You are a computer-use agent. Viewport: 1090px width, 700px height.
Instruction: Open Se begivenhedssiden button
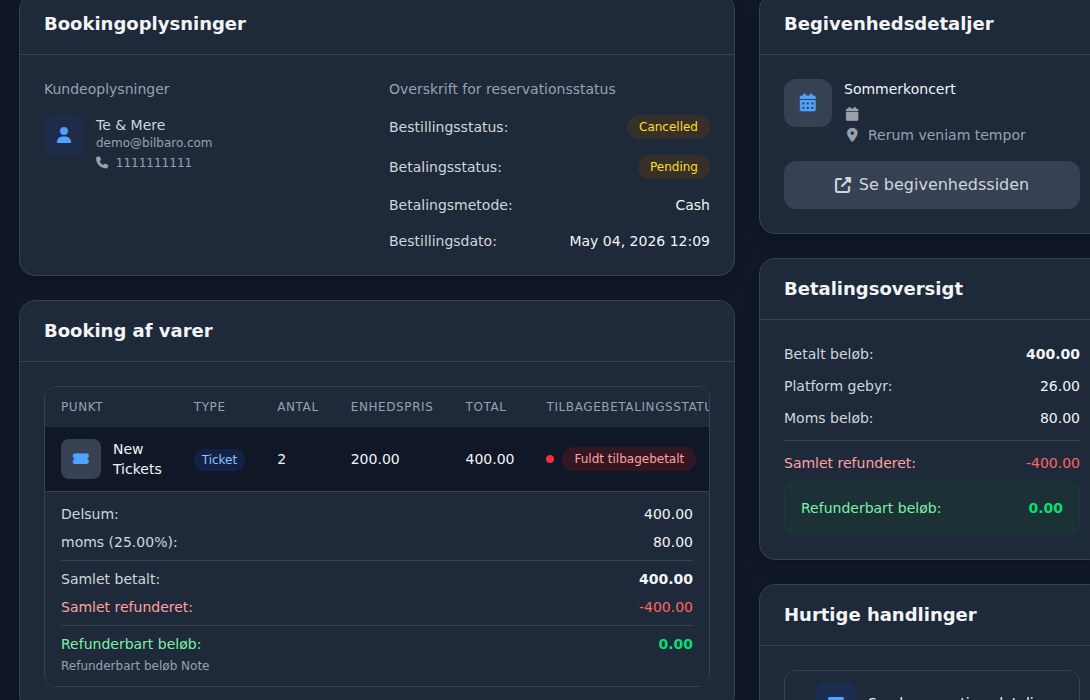pos(932,185)
